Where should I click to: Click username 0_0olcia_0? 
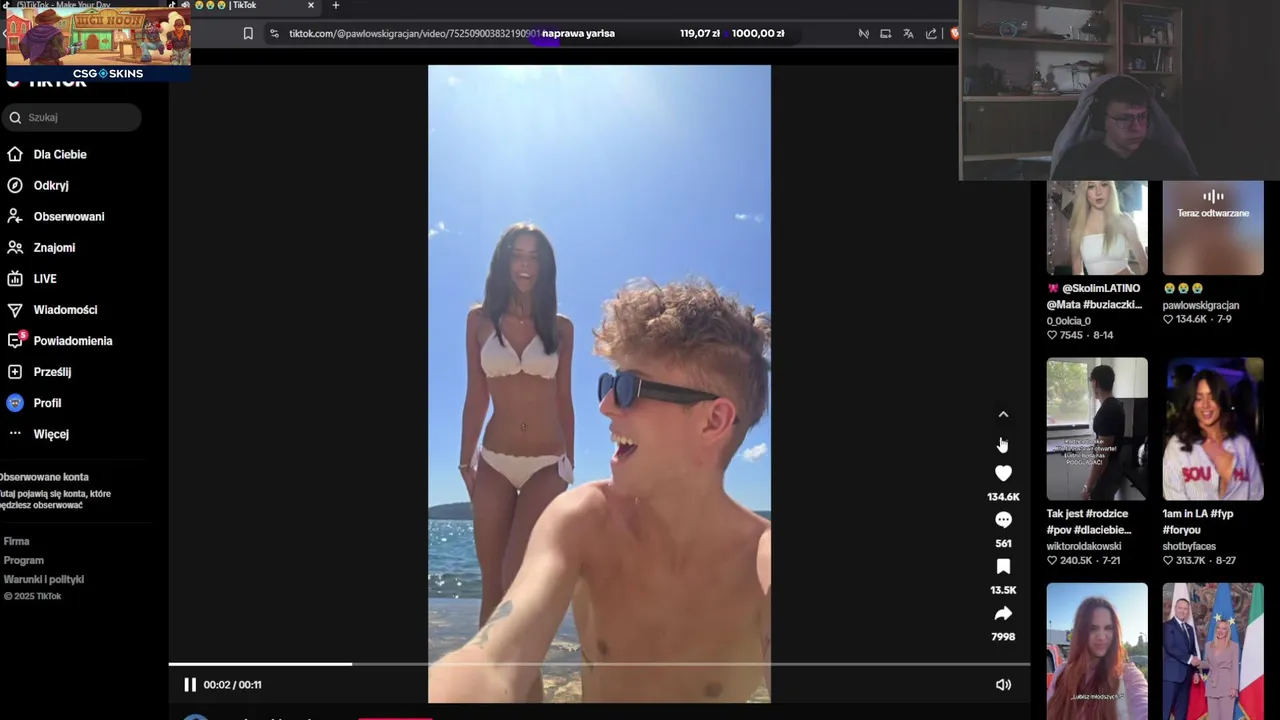tap(1069, 321)
